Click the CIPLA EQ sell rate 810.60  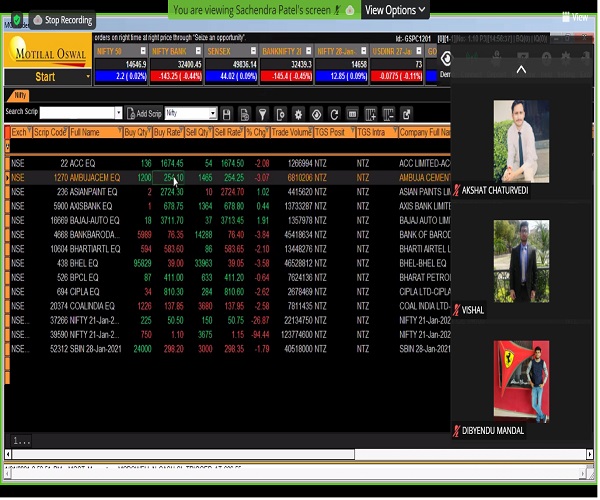click(234, 293)
